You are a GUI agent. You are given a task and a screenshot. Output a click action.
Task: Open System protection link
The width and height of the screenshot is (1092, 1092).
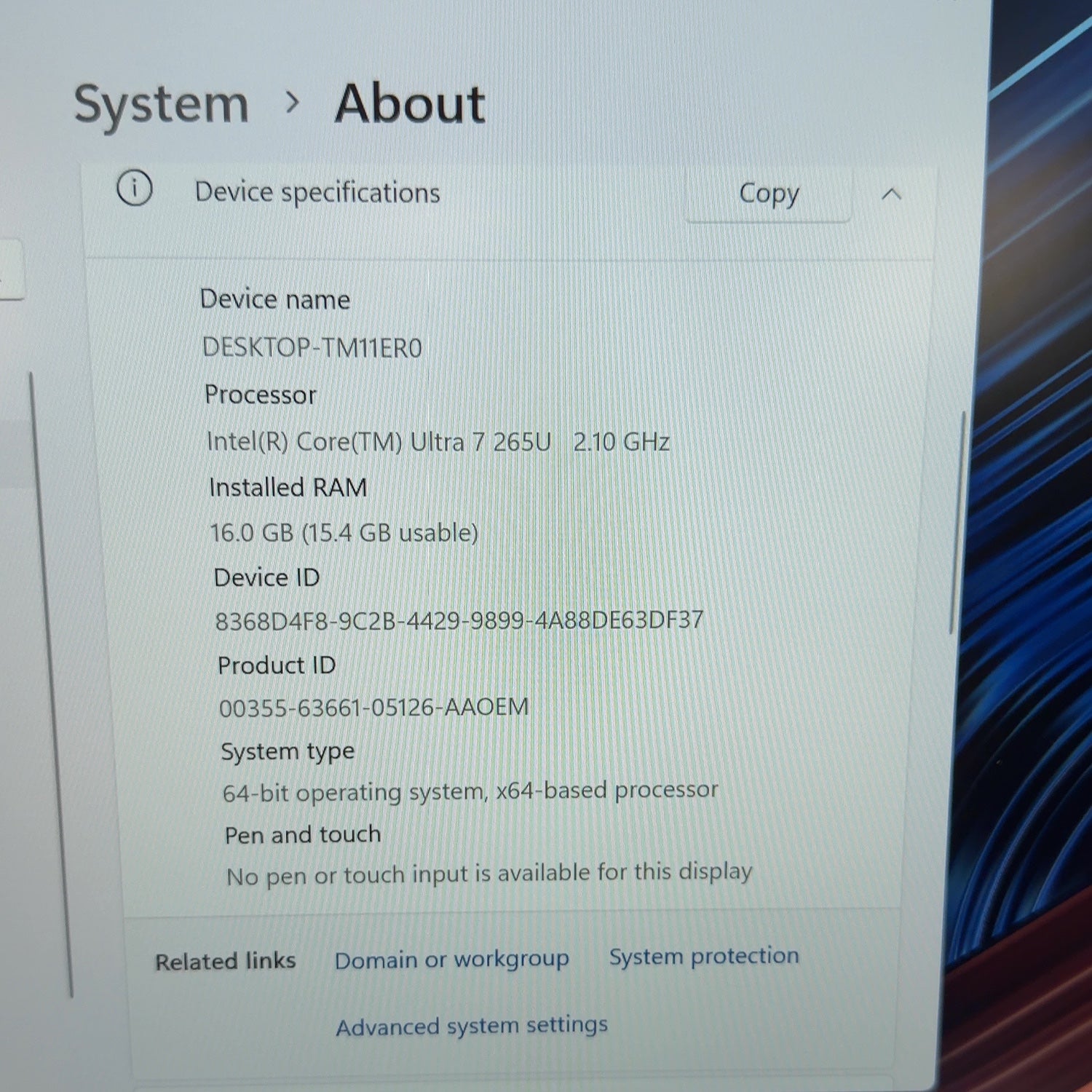704,956
